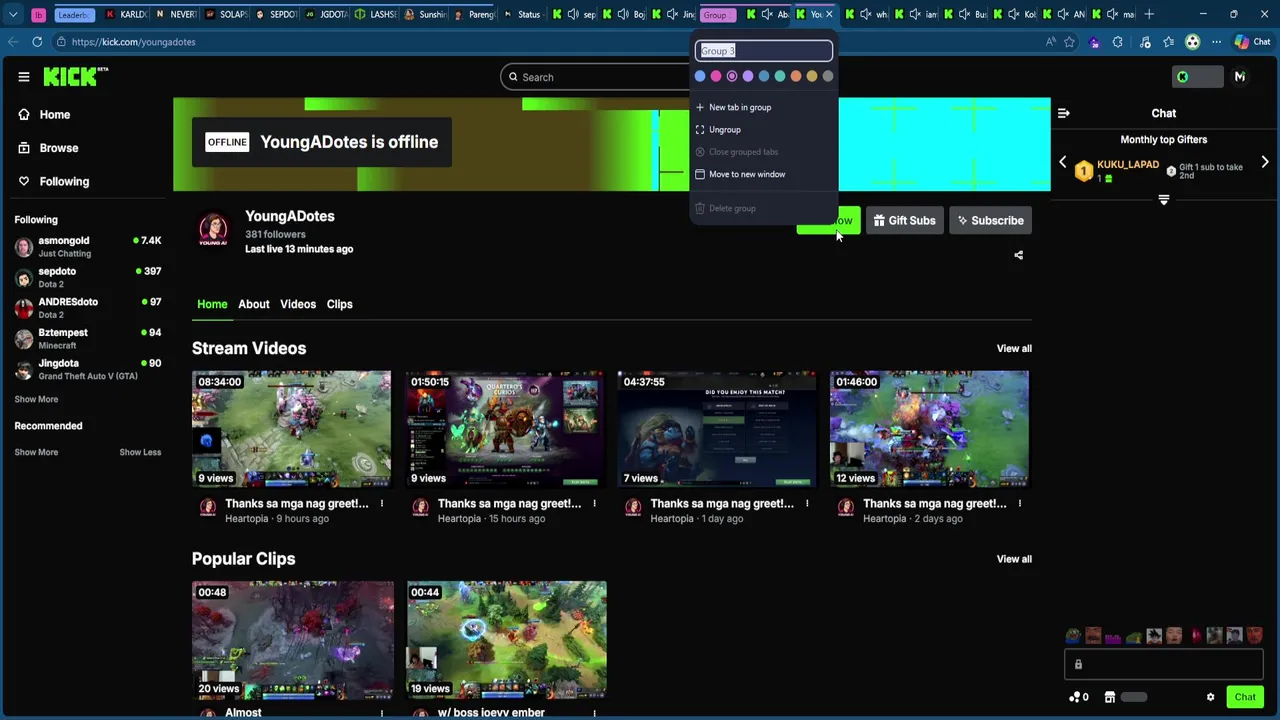Image resolution: width=1280 pixels, height=720 pixels.
Task: Open sepdoto channel in Following list
Action: click(88, 277)
